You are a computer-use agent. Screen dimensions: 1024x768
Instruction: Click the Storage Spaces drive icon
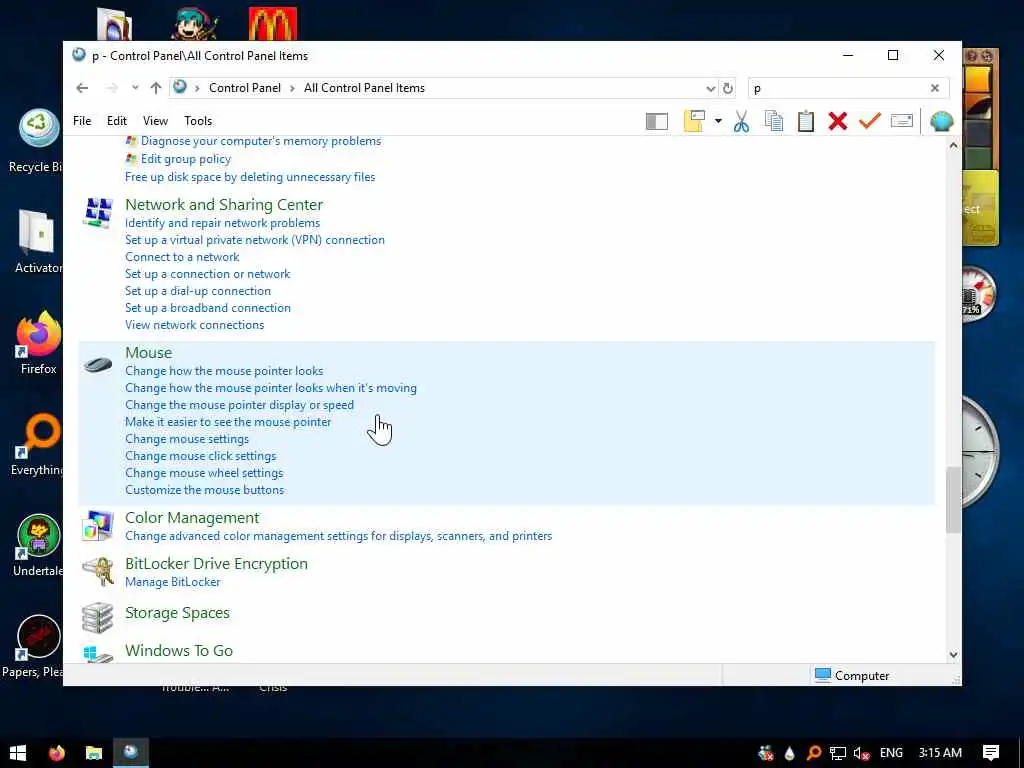[98, 618]
